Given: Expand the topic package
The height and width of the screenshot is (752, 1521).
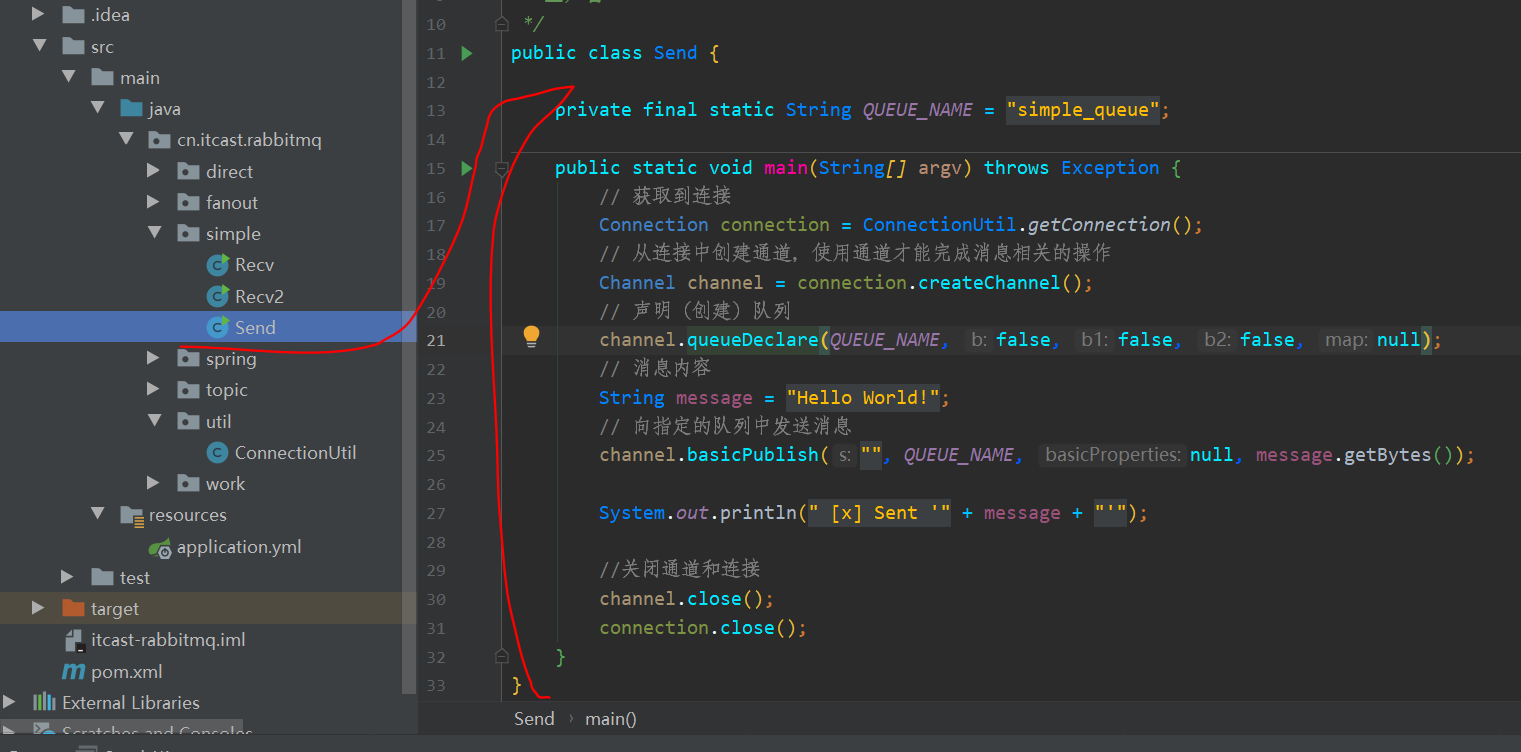Looking at the screenshot, I should [x=154, y=390].
